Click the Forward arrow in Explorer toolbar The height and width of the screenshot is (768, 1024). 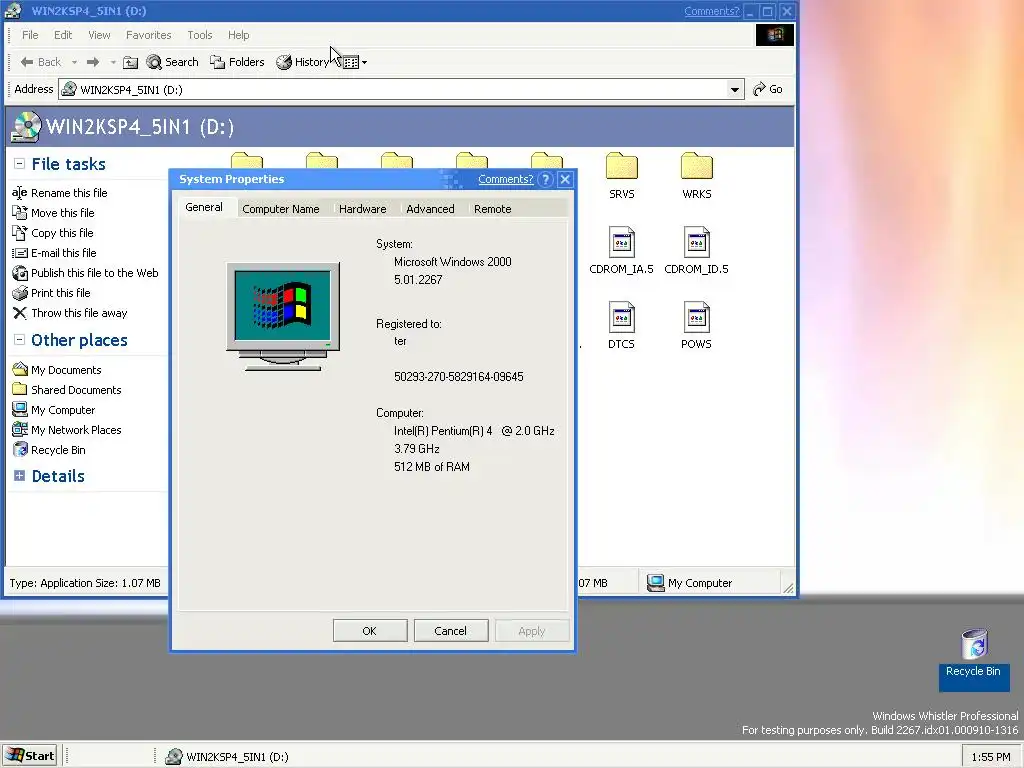(93, 62)
